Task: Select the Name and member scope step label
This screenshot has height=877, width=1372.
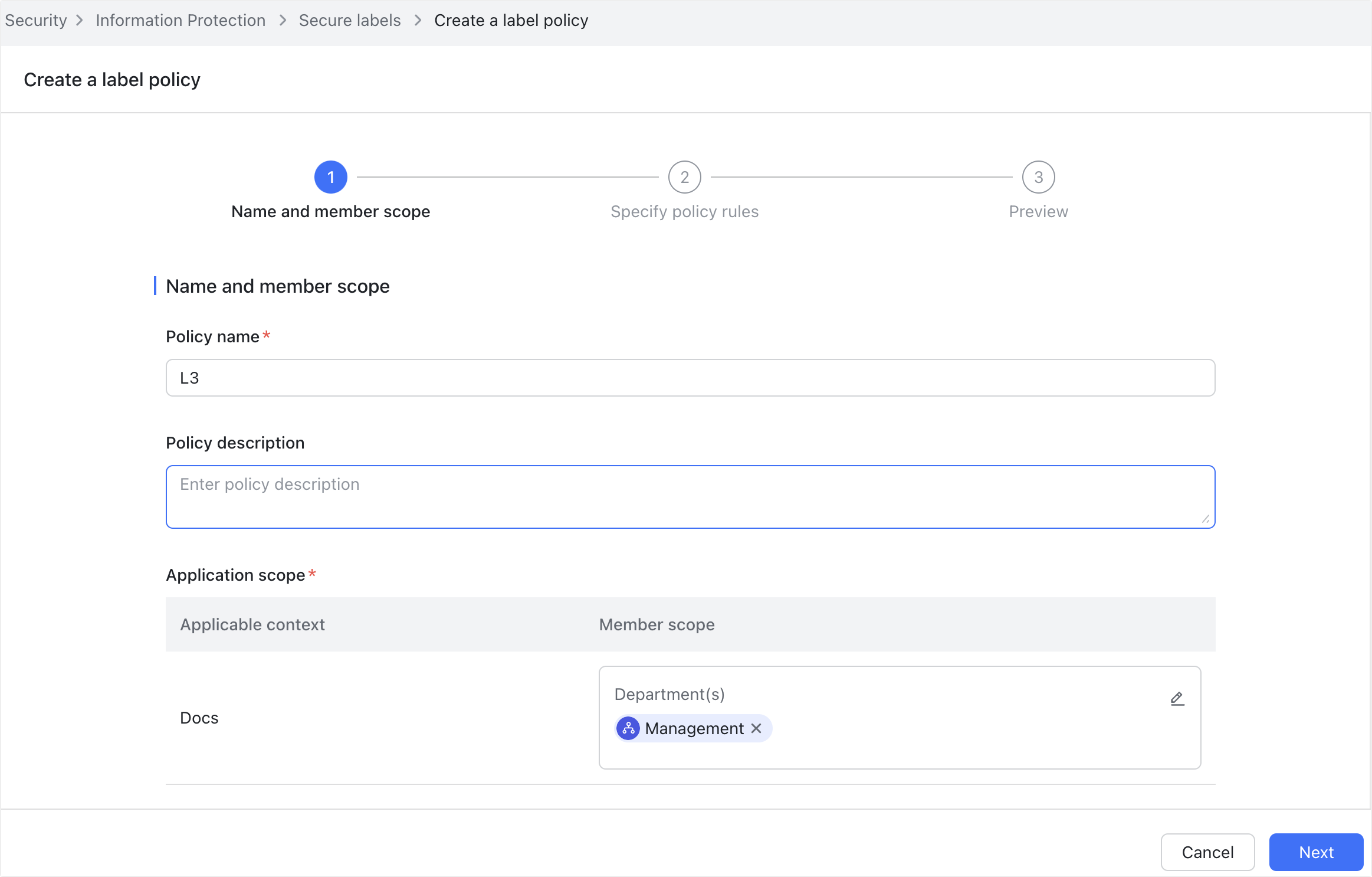Action: point(330,211)
